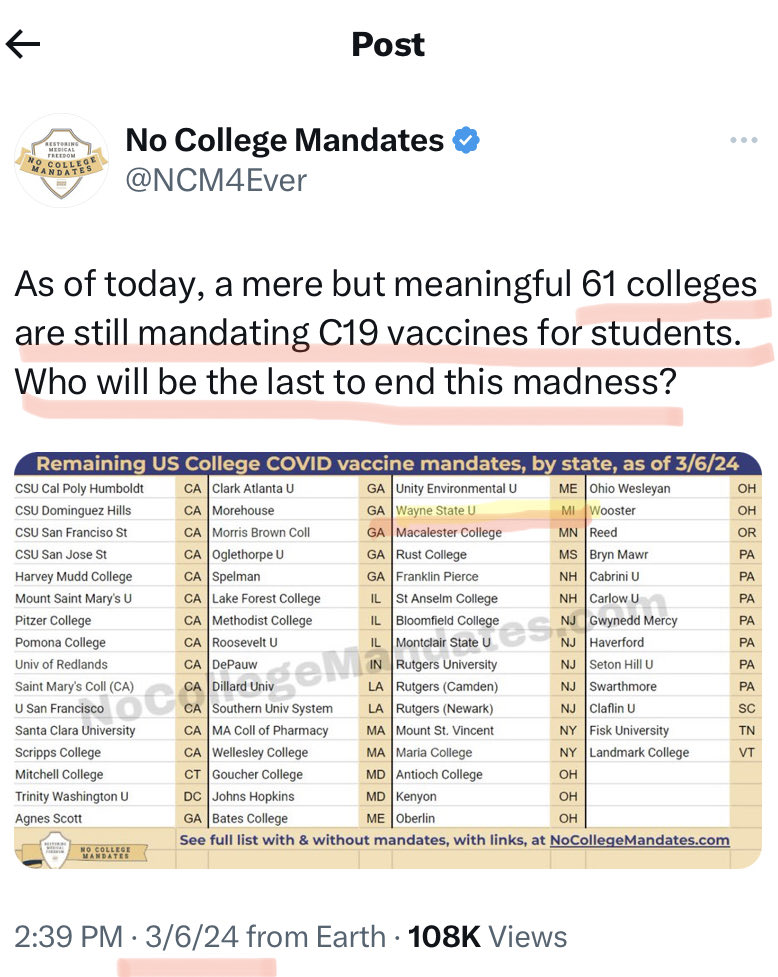Tap the 108K Views count
This screenshot has height=977, width=778.
(488, 937)
